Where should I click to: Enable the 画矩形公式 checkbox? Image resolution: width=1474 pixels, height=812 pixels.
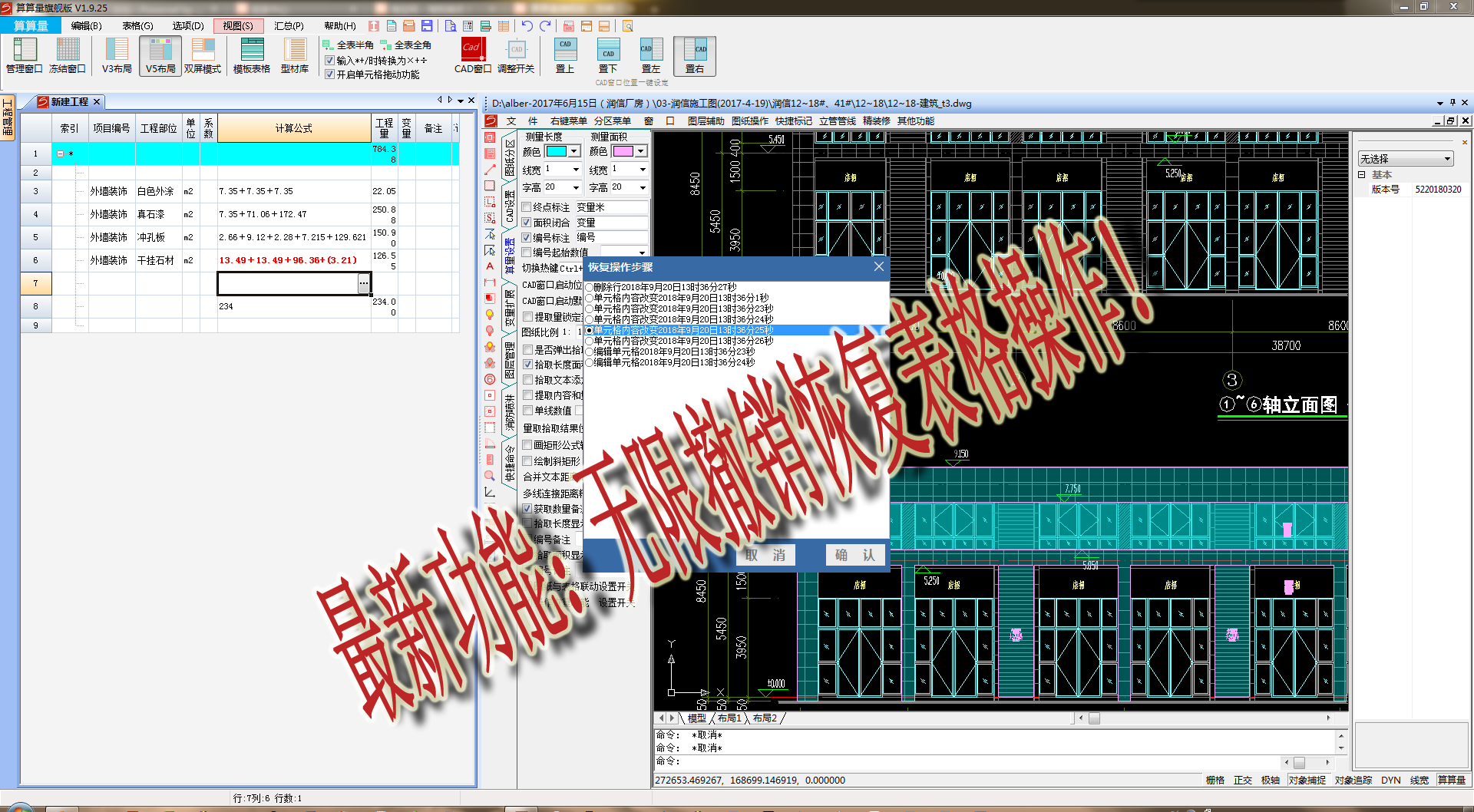(527, 445)
